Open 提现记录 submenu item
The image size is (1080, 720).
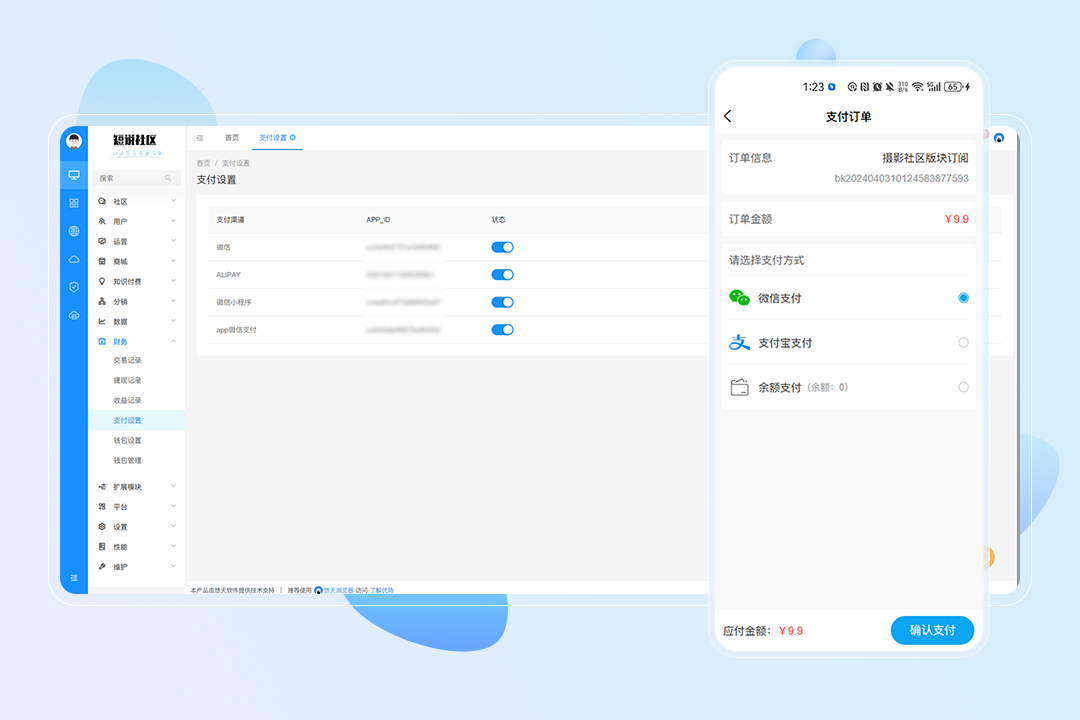coord(127,380)
